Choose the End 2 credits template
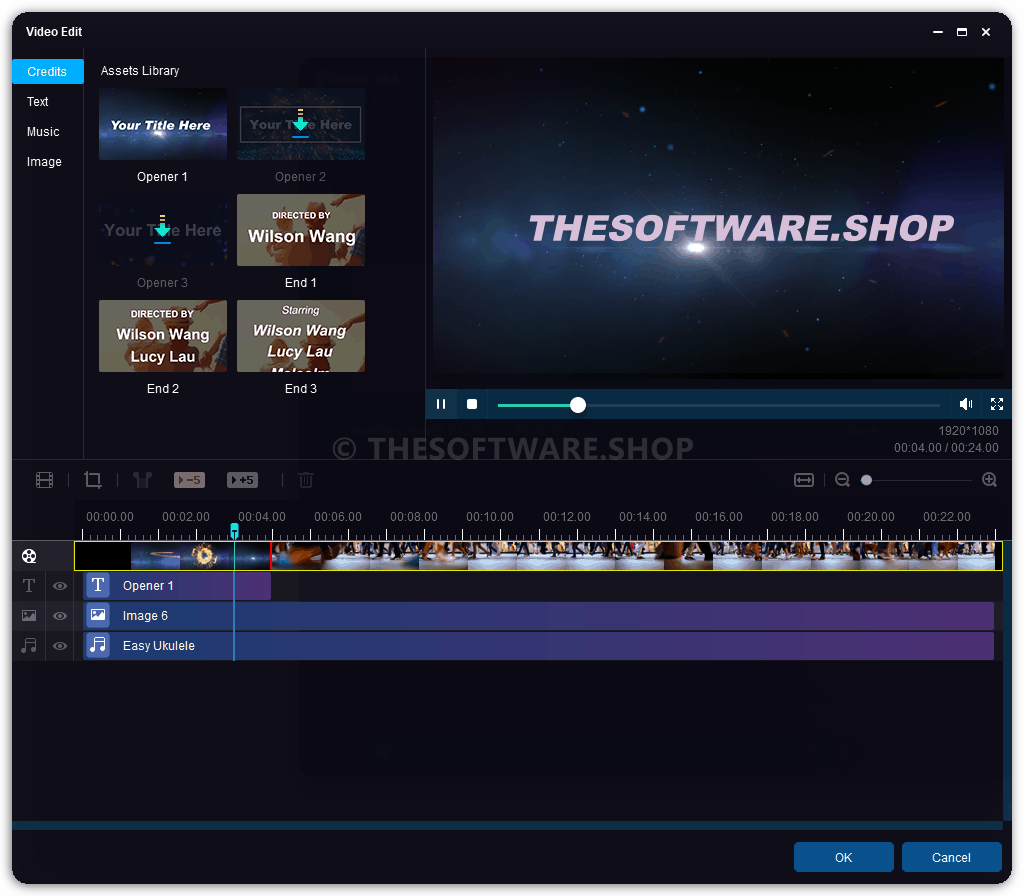 (x=163, y=336)
